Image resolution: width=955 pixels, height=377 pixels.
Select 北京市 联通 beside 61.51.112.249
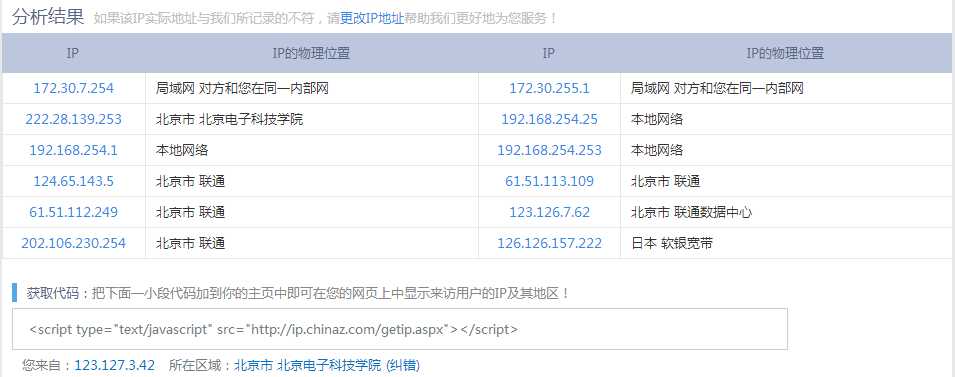point(190,213)
